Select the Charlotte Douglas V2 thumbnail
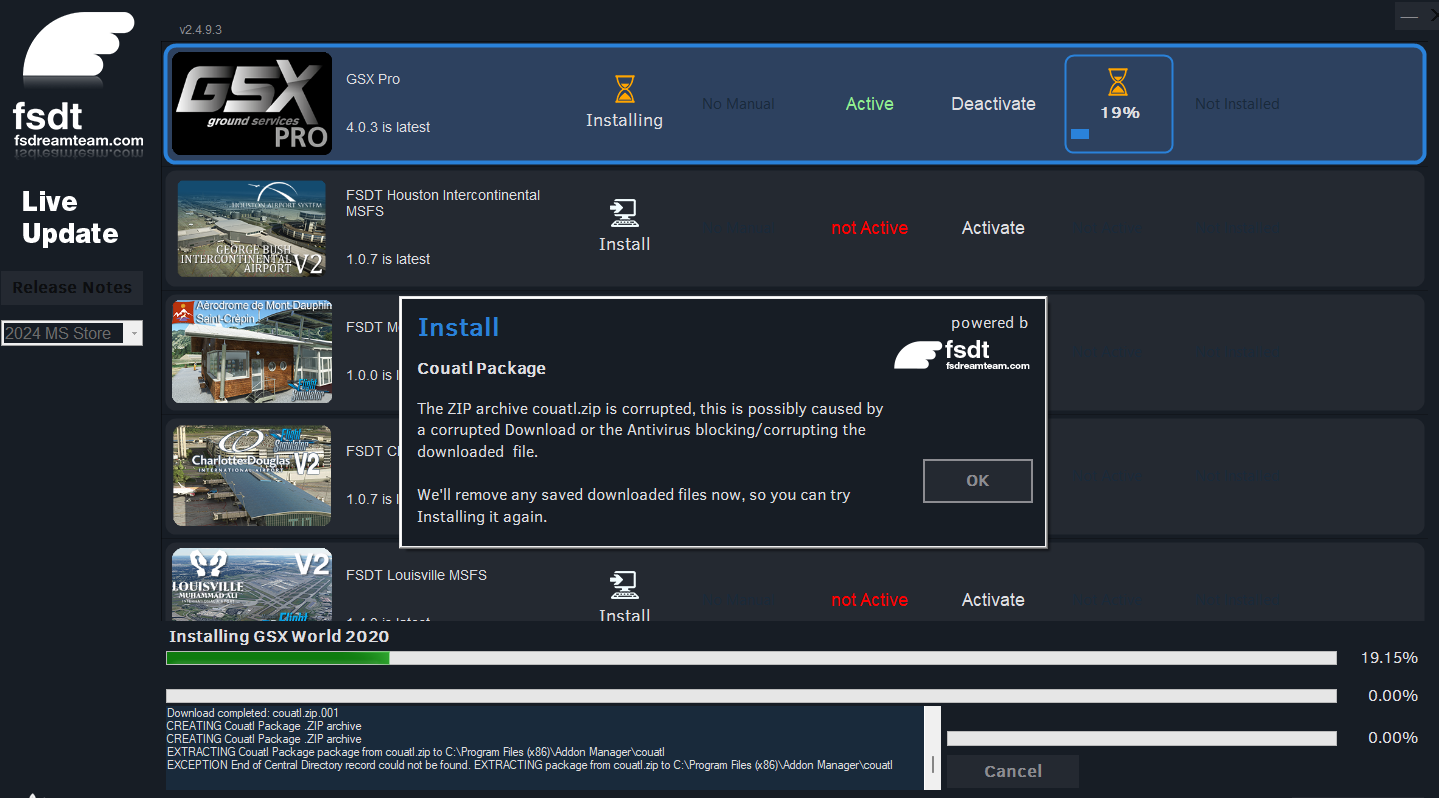 coord(252,476)
